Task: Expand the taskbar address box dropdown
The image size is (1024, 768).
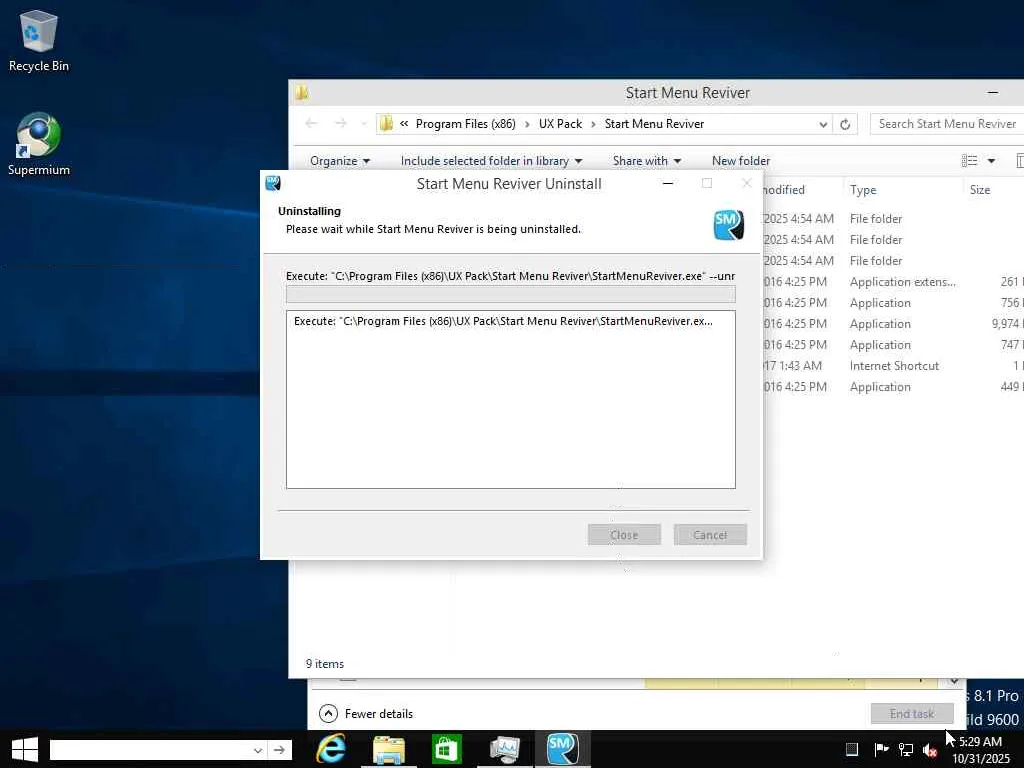Action: click(x=258, y=750)
